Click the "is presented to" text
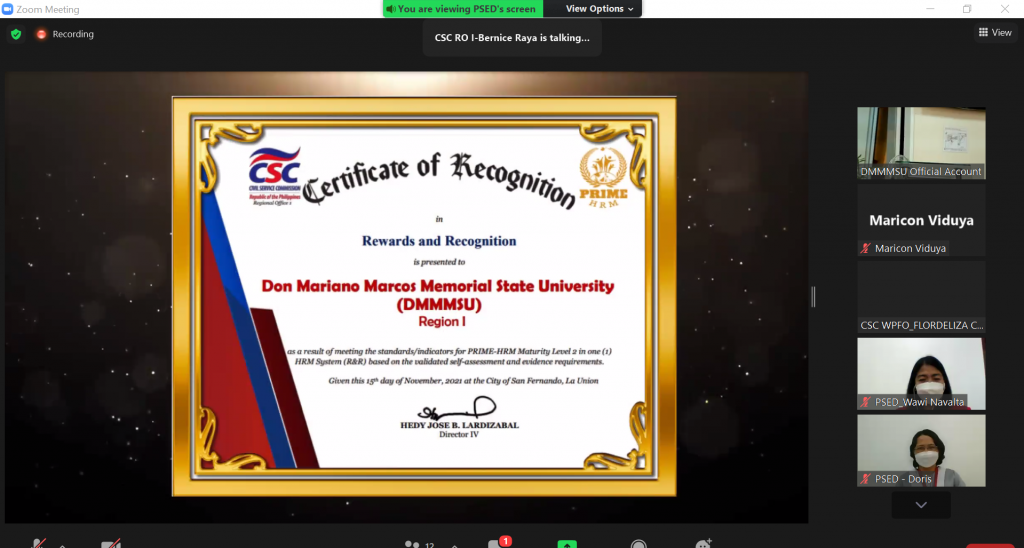1024x548 pixels. point(439,262)
